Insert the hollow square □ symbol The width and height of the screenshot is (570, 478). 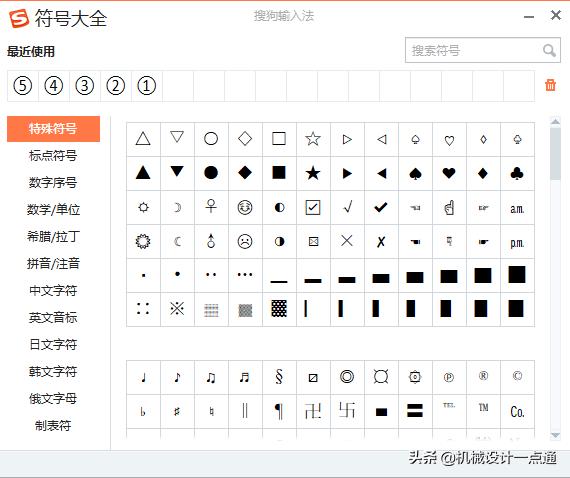[279, 139]
